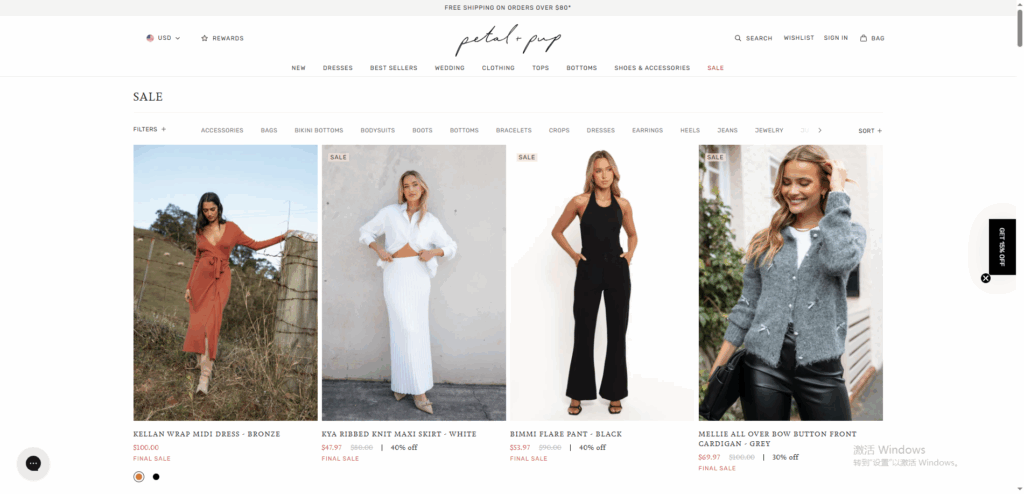The height and width of the screenshot is (494, 1024).
Task: Open Bimmi Flare Pant product image
Action: pyautogui.click(x=602, y=283)
